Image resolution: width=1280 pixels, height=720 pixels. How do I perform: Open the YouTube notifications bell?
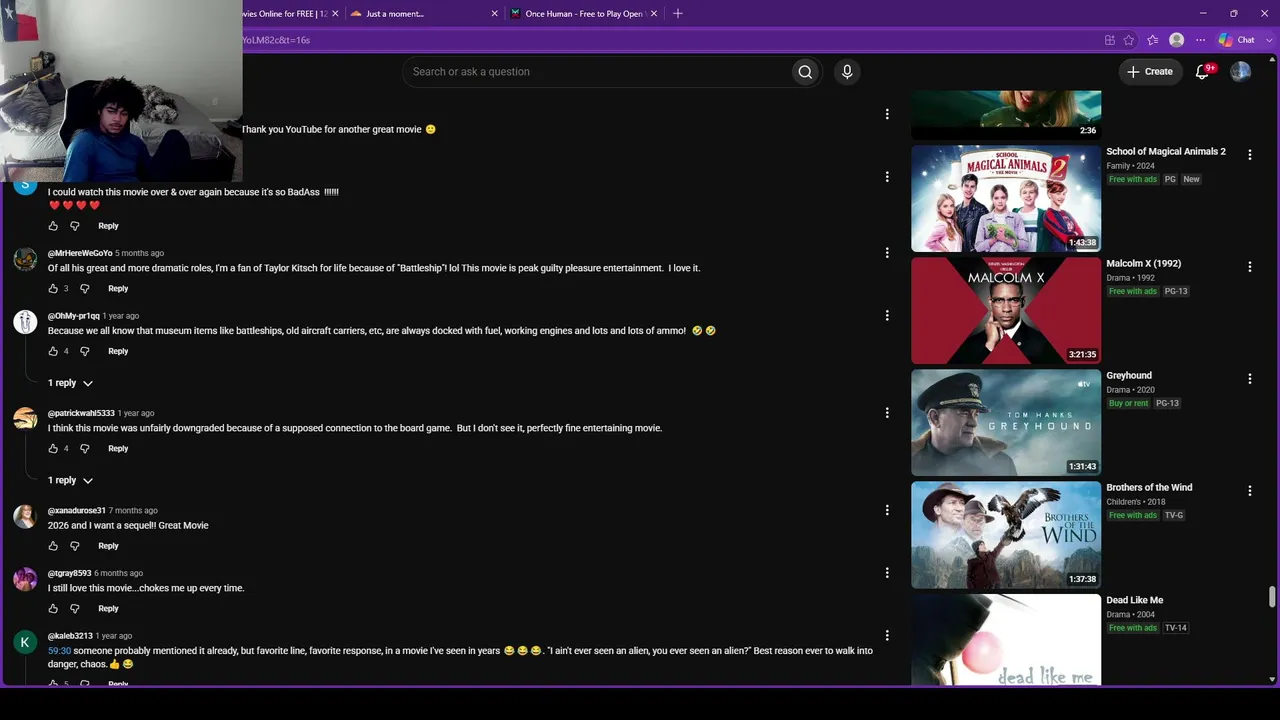[x=1203, y=72]
